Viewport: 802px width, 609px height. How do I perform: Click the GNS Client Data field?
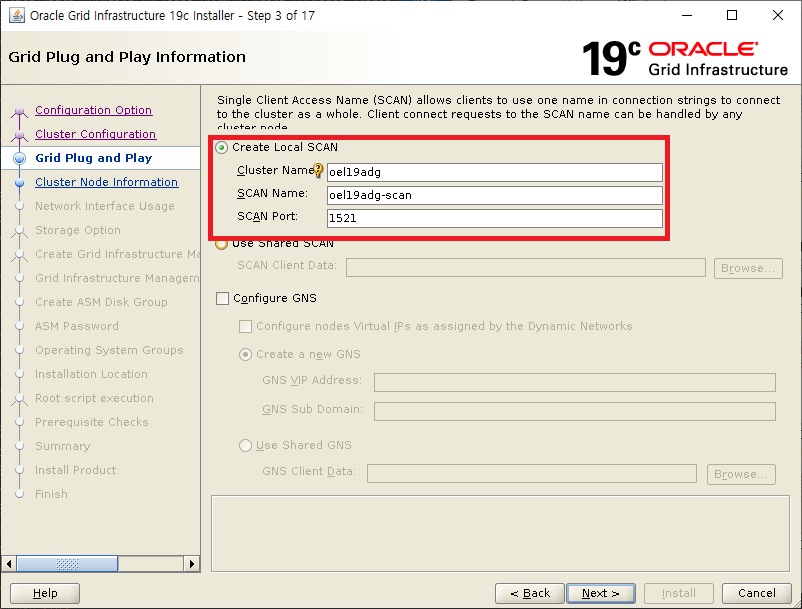click(532, 473)
